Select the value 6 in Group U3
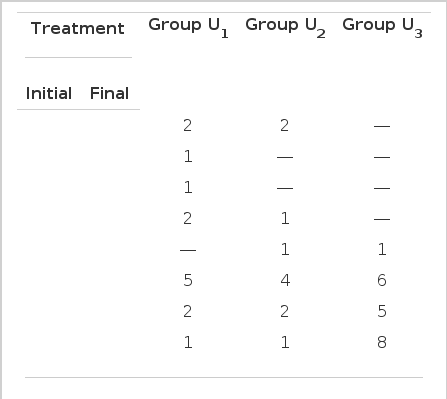The width and height of the screenshot is (447, 399). [x=382, y=280]
